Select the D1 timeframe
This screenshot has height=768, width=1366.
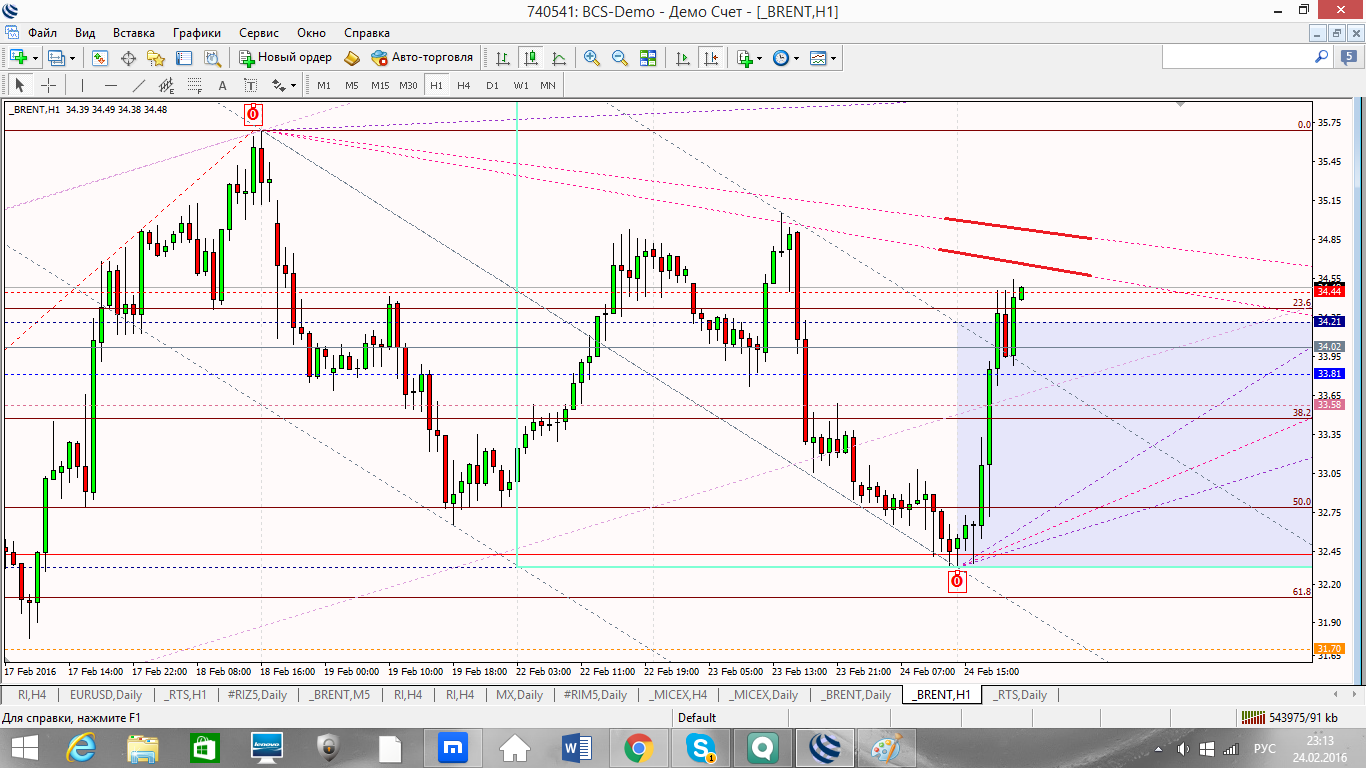[x=492, y=85]
